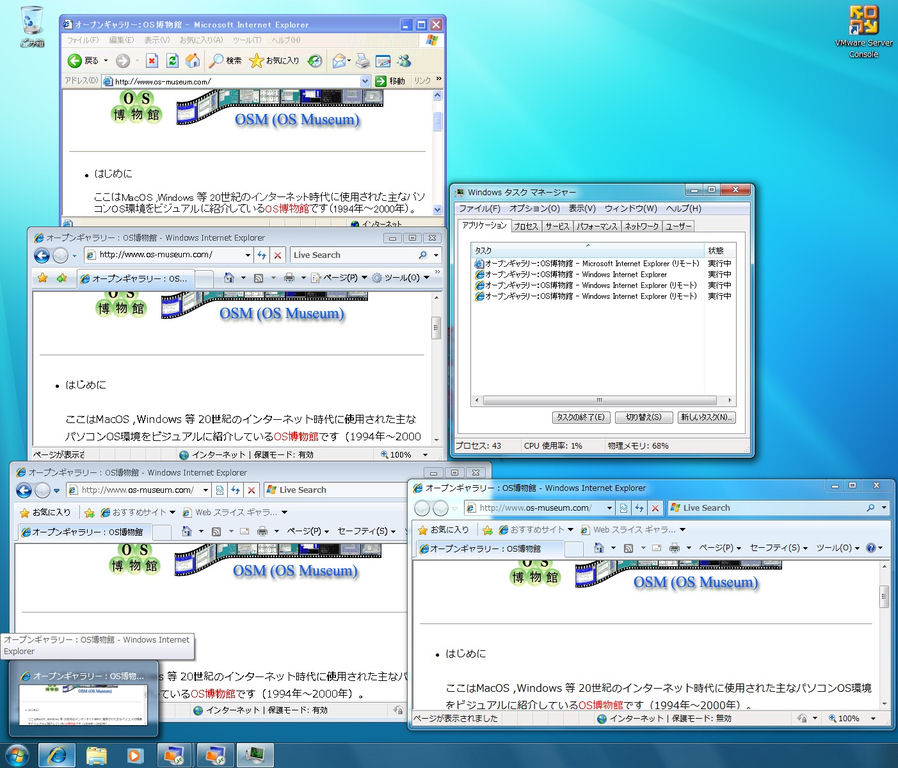Click the Mail envelope icon in XP-style IE toolbar
Image resolution: width=898 pixels, height=768 pixels.
(339, 61)
